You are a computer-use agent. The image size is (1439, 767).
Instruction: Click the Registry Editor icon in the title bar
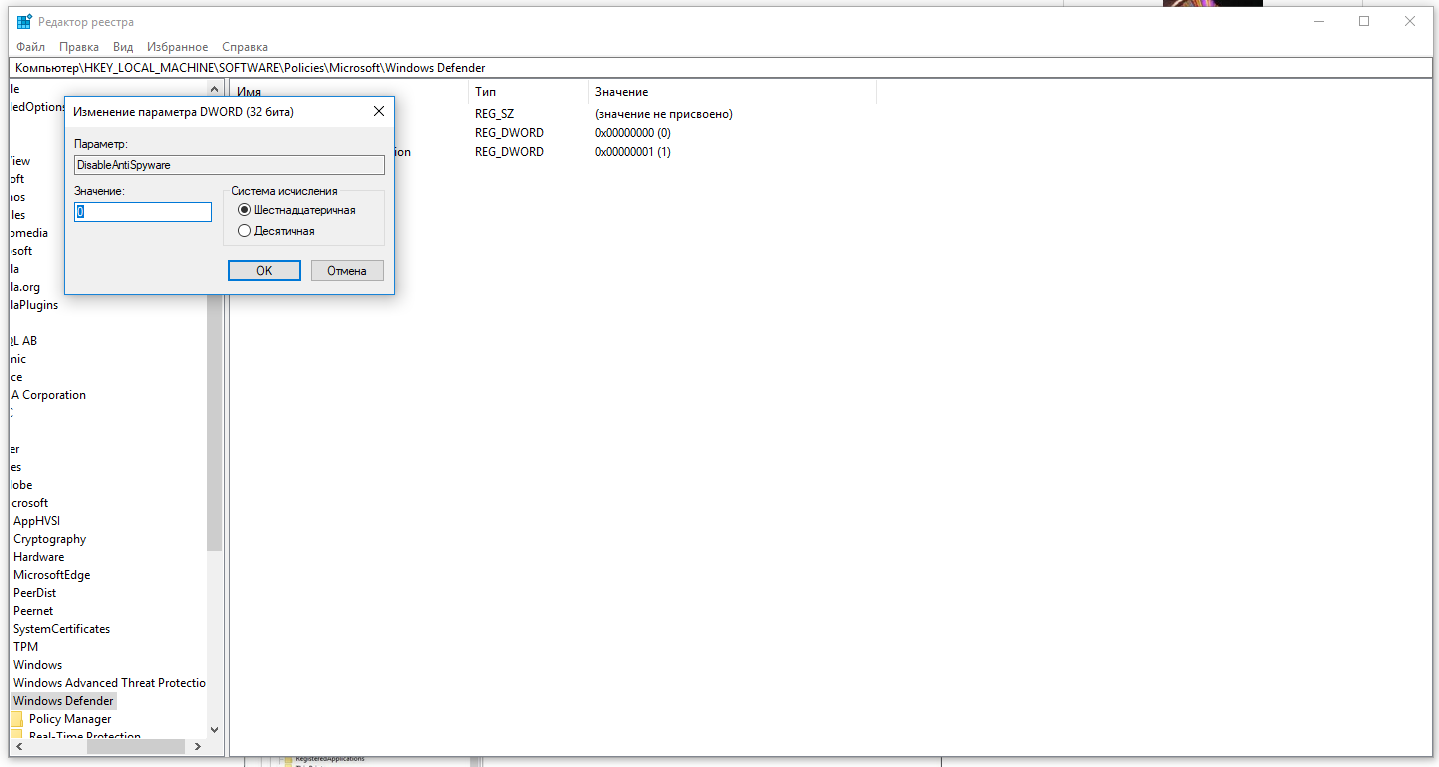[21, 20]
